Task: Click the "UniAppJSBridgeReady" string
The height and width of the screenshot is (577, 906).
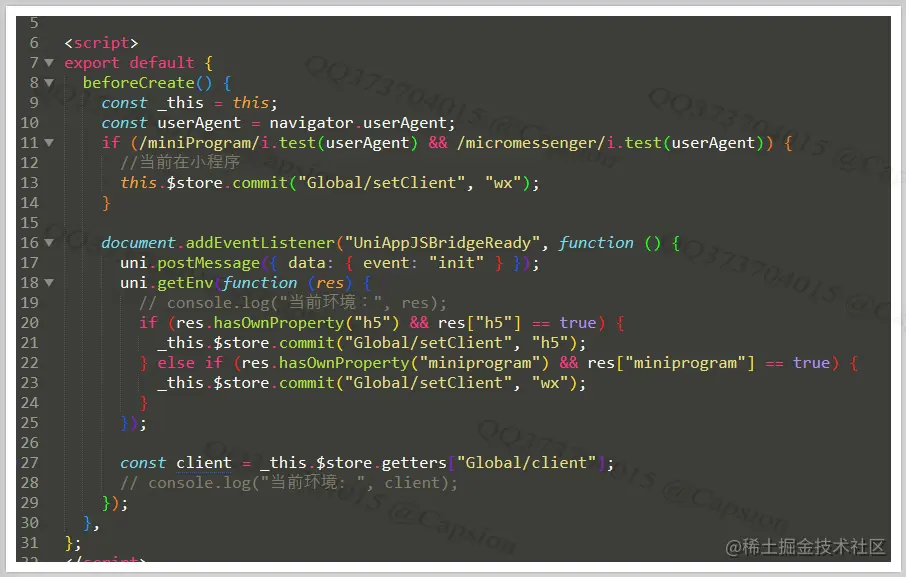Action: point(442,243)
